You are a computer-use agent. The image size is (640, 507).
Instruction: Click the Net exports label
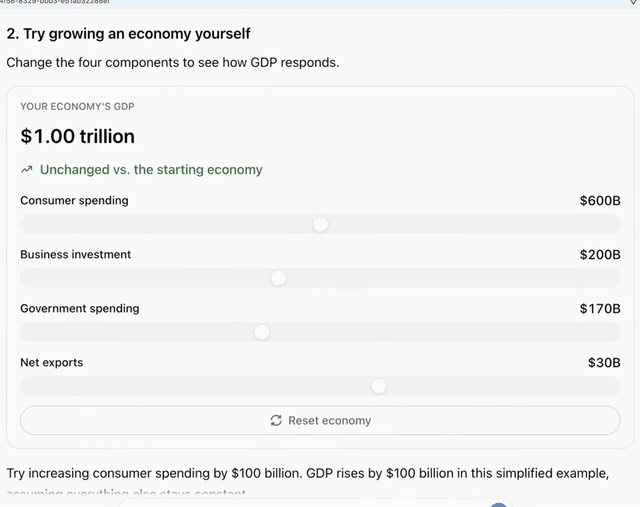click(x=51, y=362)
